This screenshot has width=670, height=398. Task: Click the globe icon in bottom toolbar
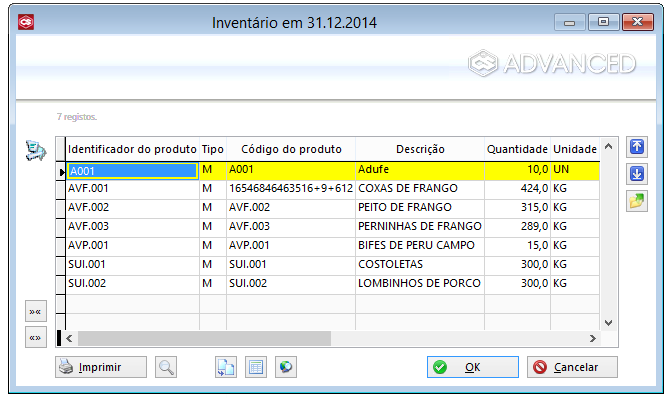(x=286, y=367)
